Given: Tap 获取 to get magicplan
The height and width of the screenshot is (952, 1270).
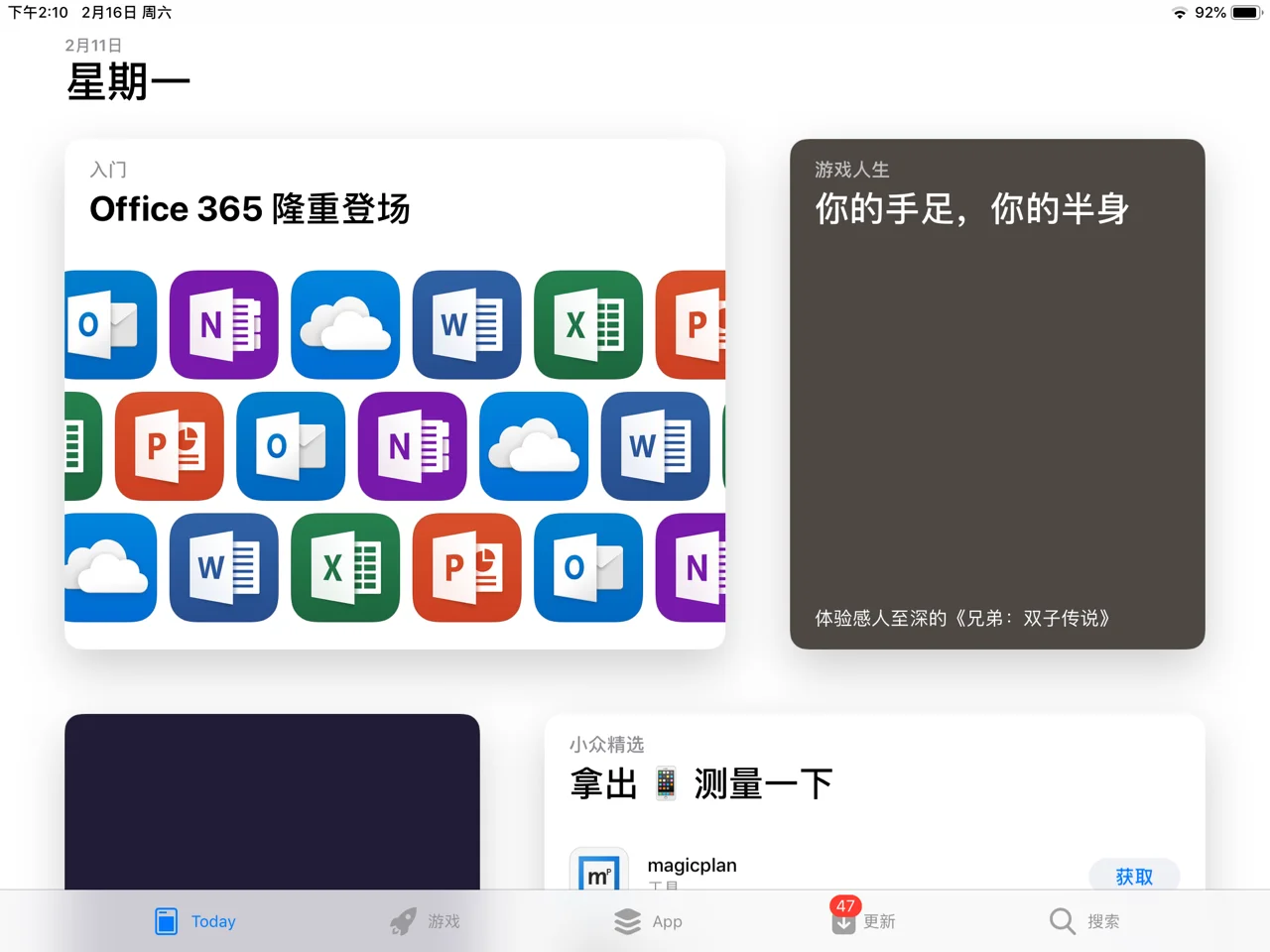Looking at the screenshot, I should coord(1134,877).
